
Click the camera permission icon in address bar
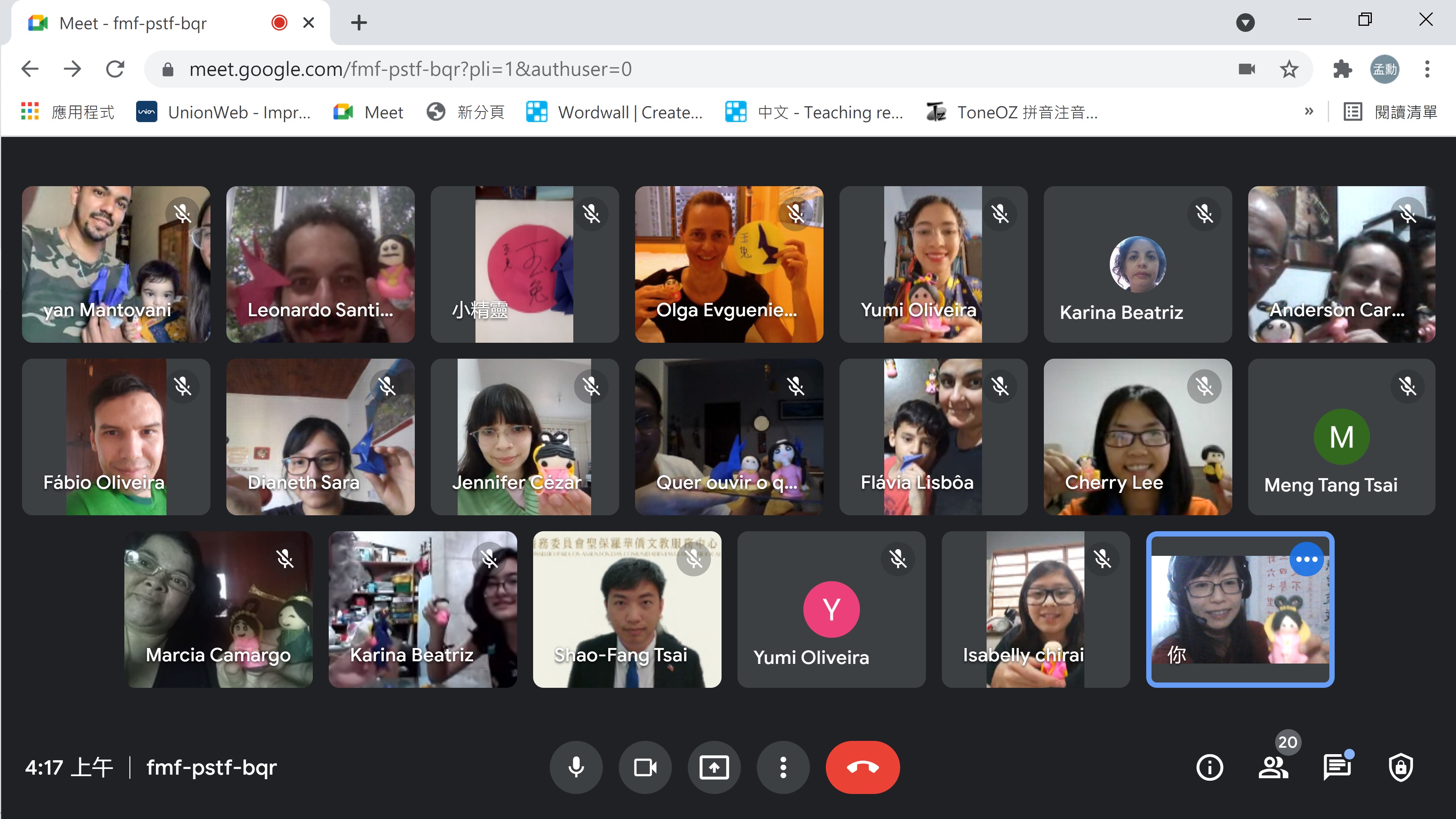[x=1246, y=69]
